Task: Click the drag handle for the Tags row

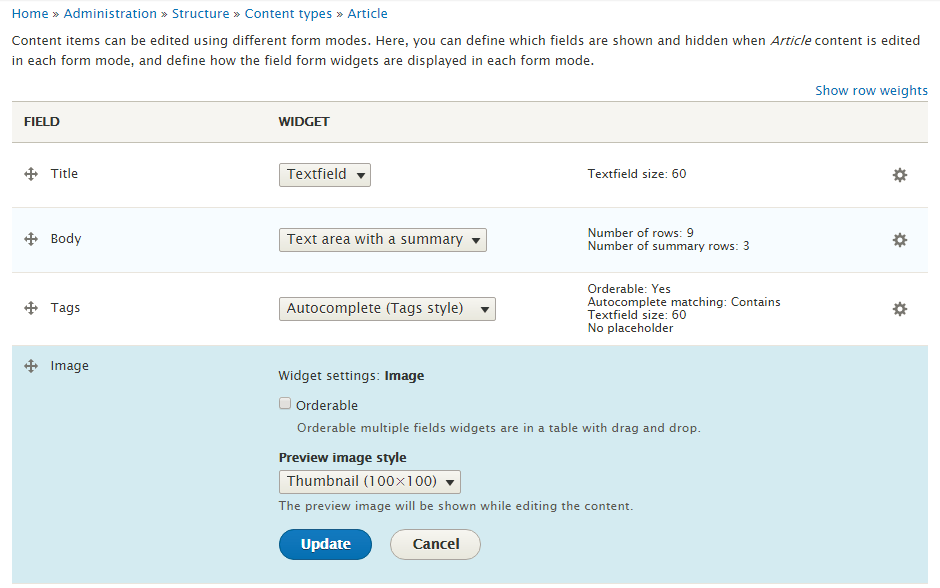Action: 31,307
